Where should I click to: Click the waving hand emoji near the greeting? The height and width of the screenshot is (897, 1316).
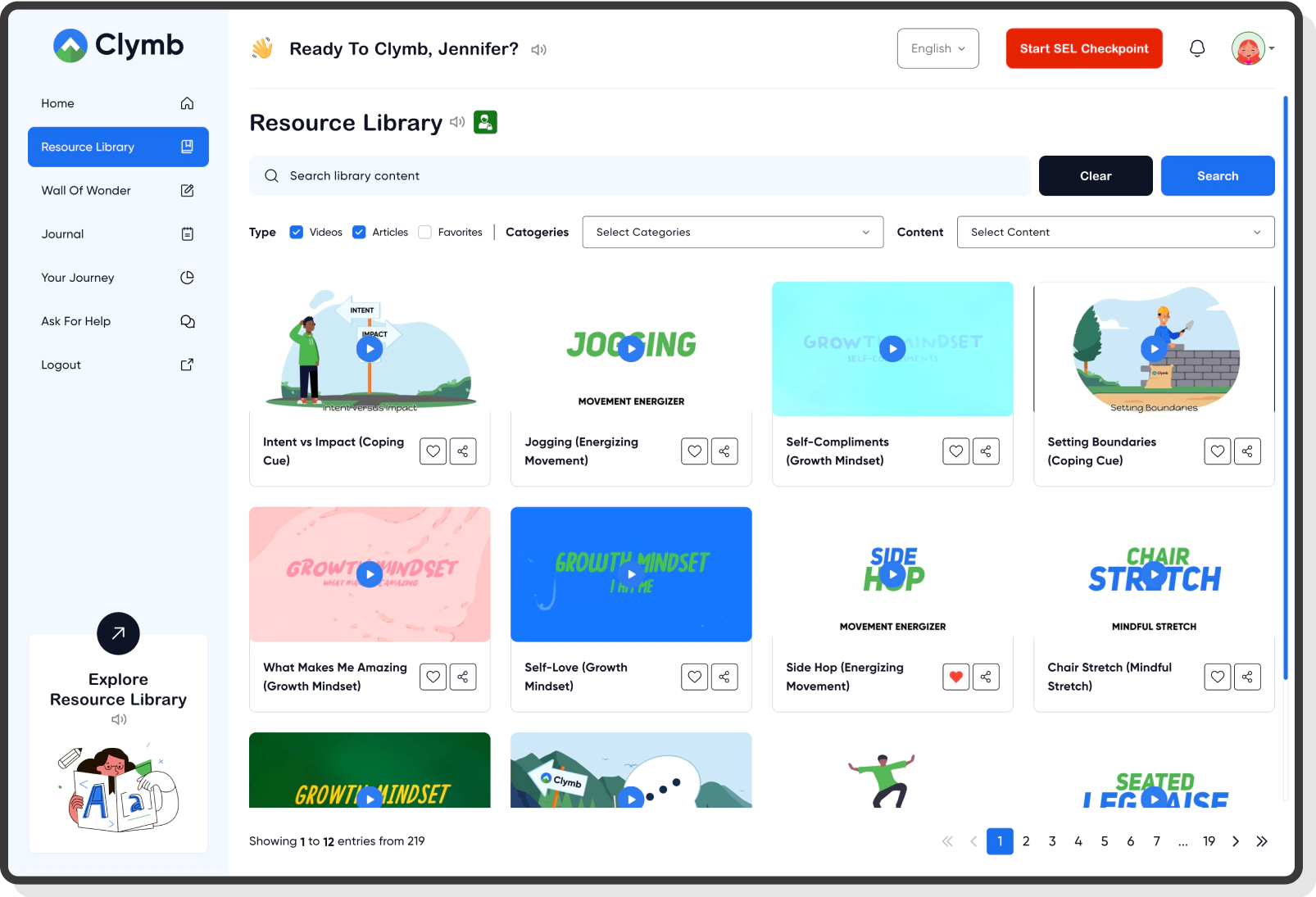(x=262, y=48)
